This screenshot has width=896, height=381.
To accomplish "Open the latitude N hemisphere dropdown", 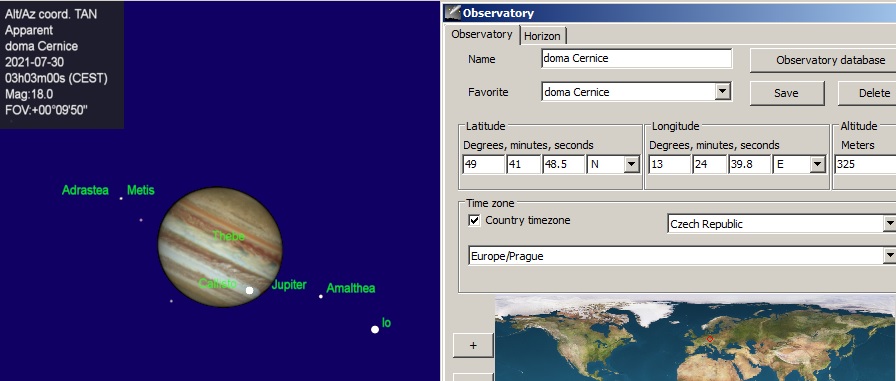I will (631, 165).
